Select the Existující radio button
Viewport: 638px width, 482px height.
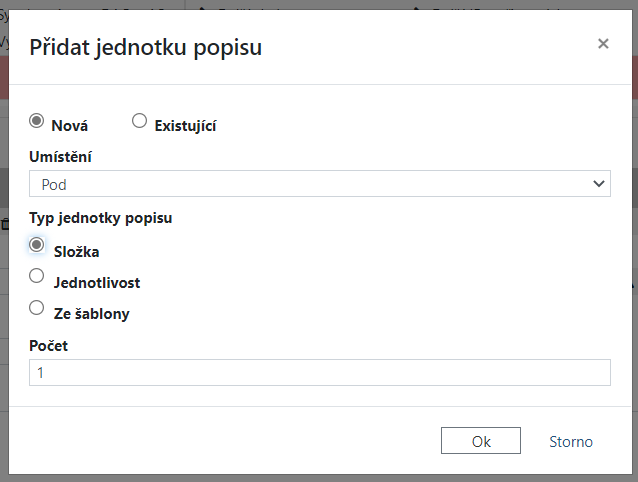pos(139,121)
